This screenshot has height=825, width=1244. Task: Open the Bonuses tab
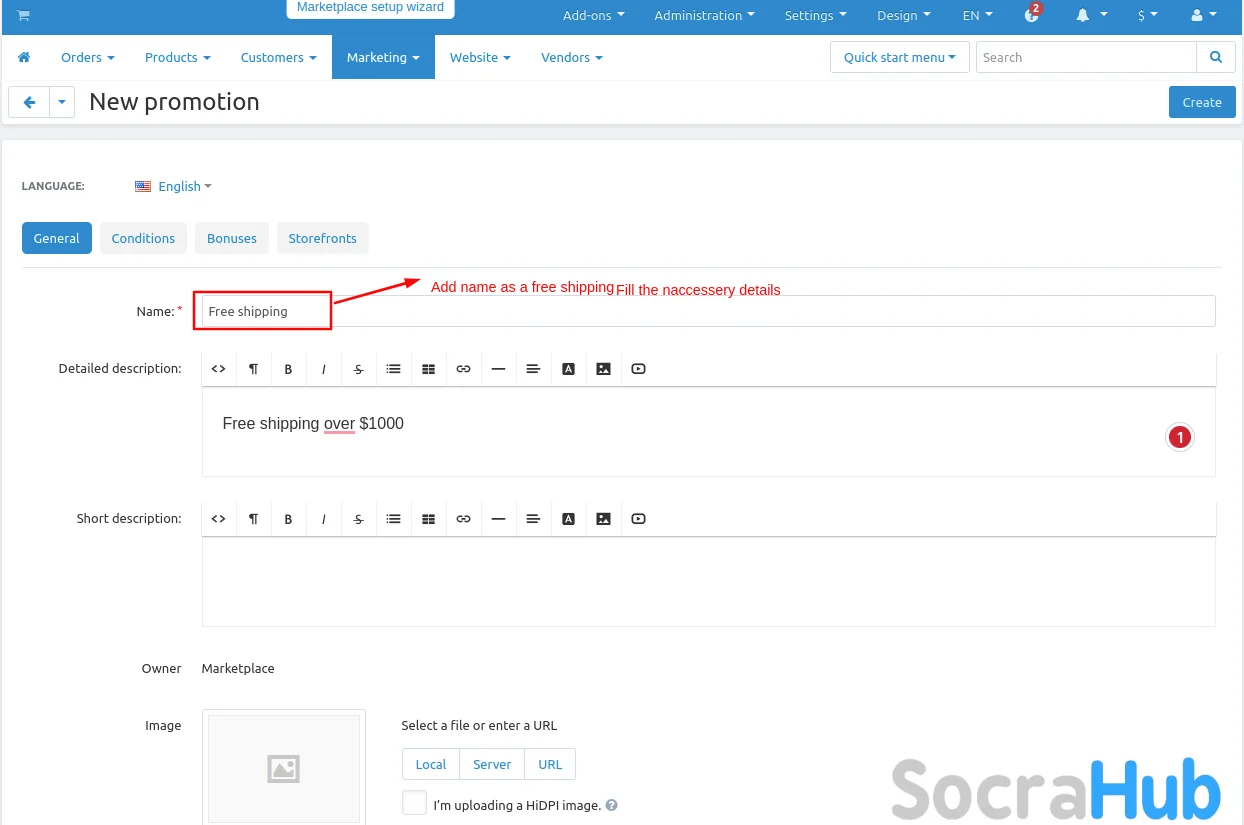click(x=232, y=238)
